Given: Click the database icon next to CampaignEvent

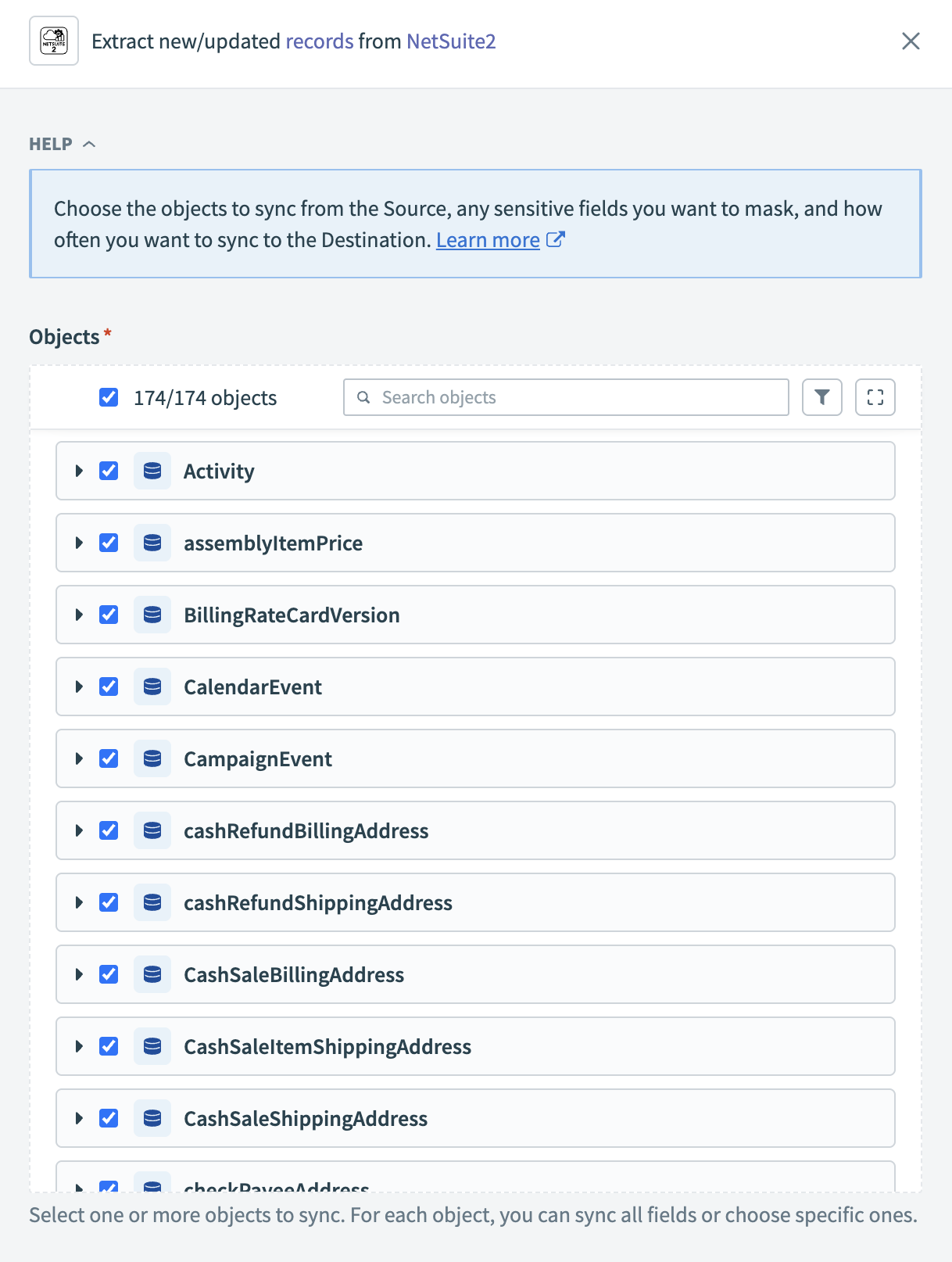Looking at the screenshot, I should 152,758.
